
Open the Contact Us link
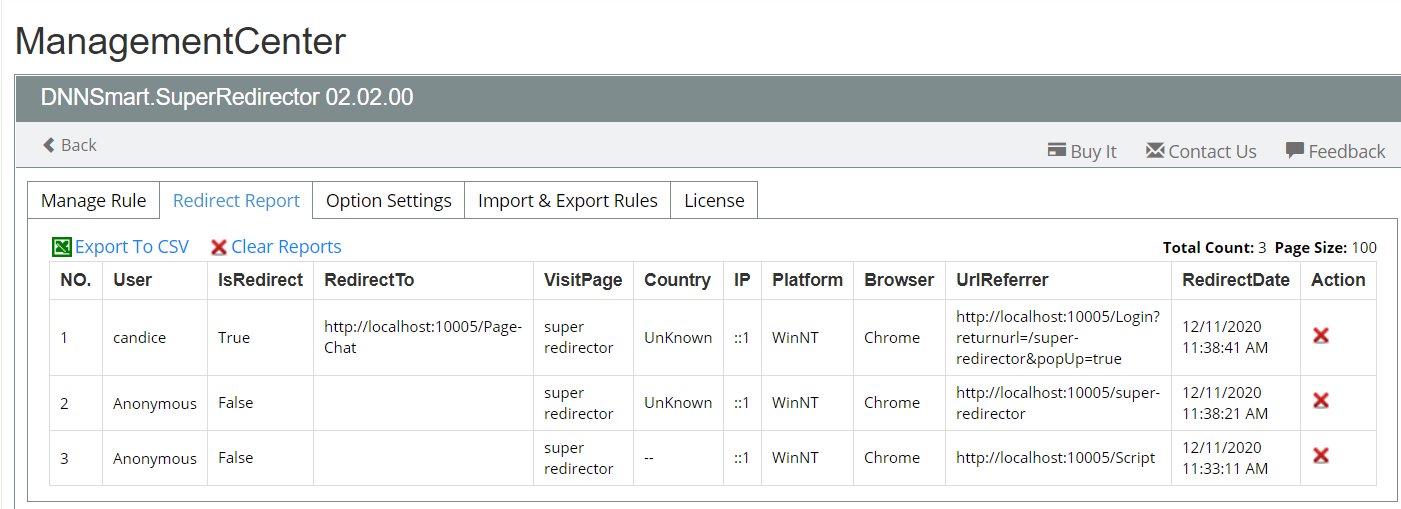pyautogui.click(x=1212, y=151)
